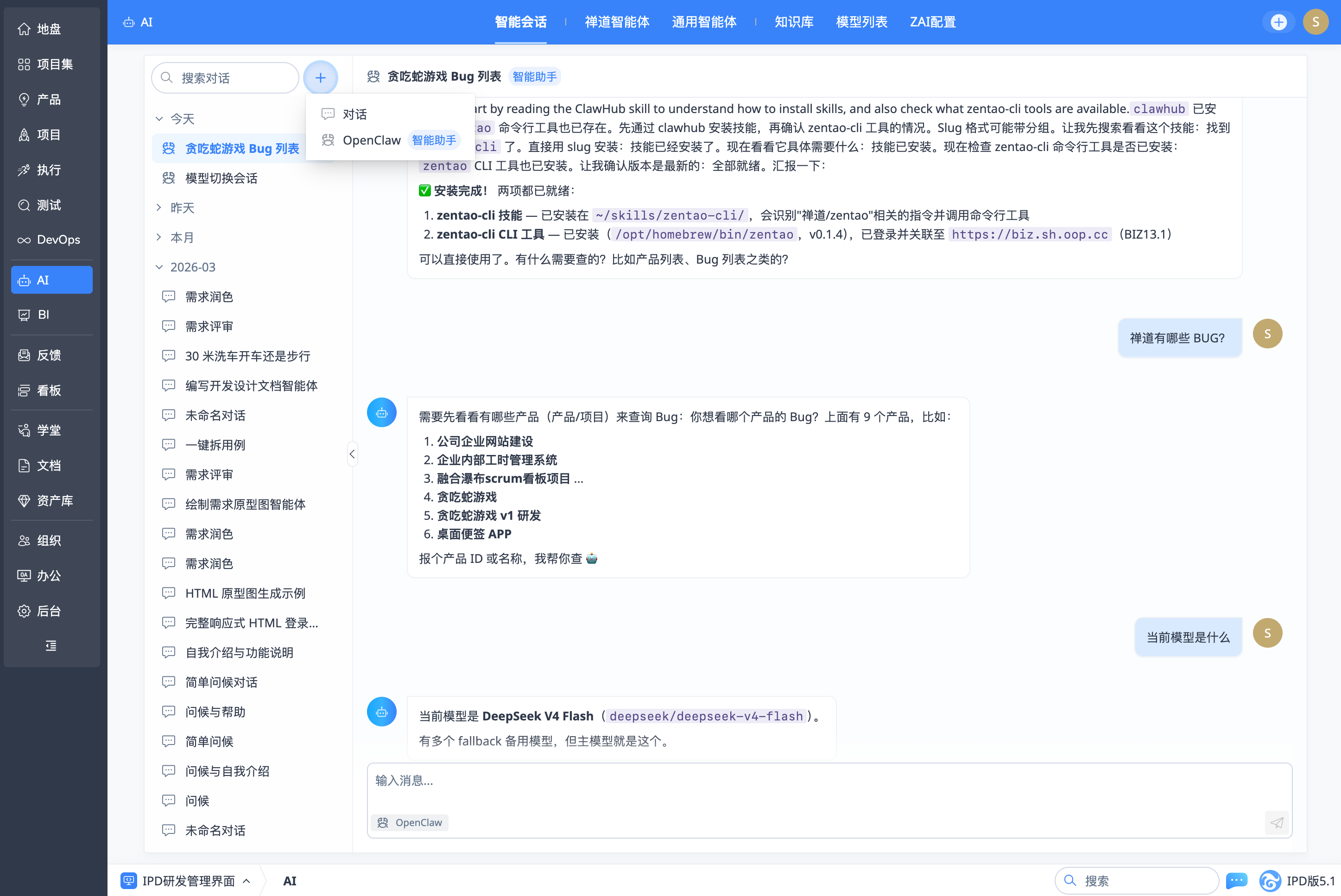Image resolution: width=1341 pixels, height=896 pixels.
Task: Open 资产库 in the sidebar
Action: coord(51,501)
